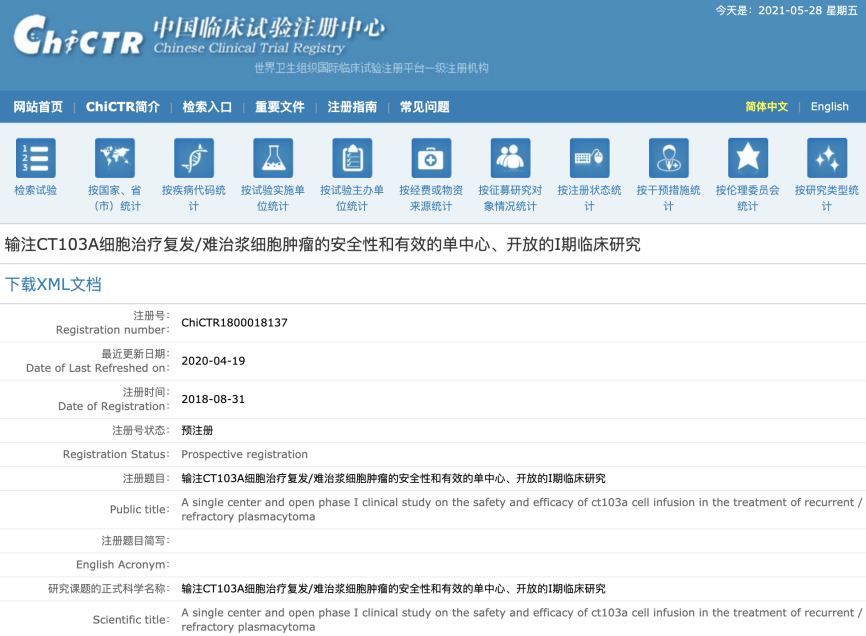Open the 检索试验 search trials list icon

(36, 158)
